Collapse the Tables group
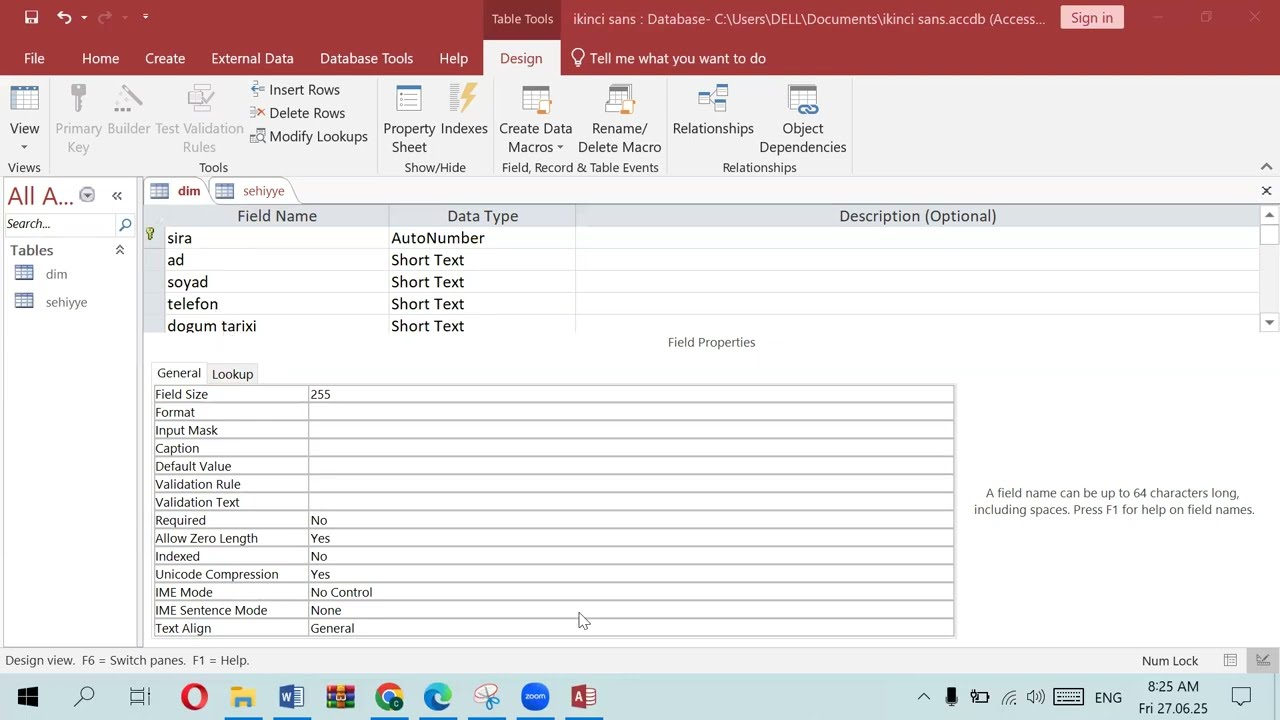Viewport: 1280px width, 720px height. tap(120, 250)
